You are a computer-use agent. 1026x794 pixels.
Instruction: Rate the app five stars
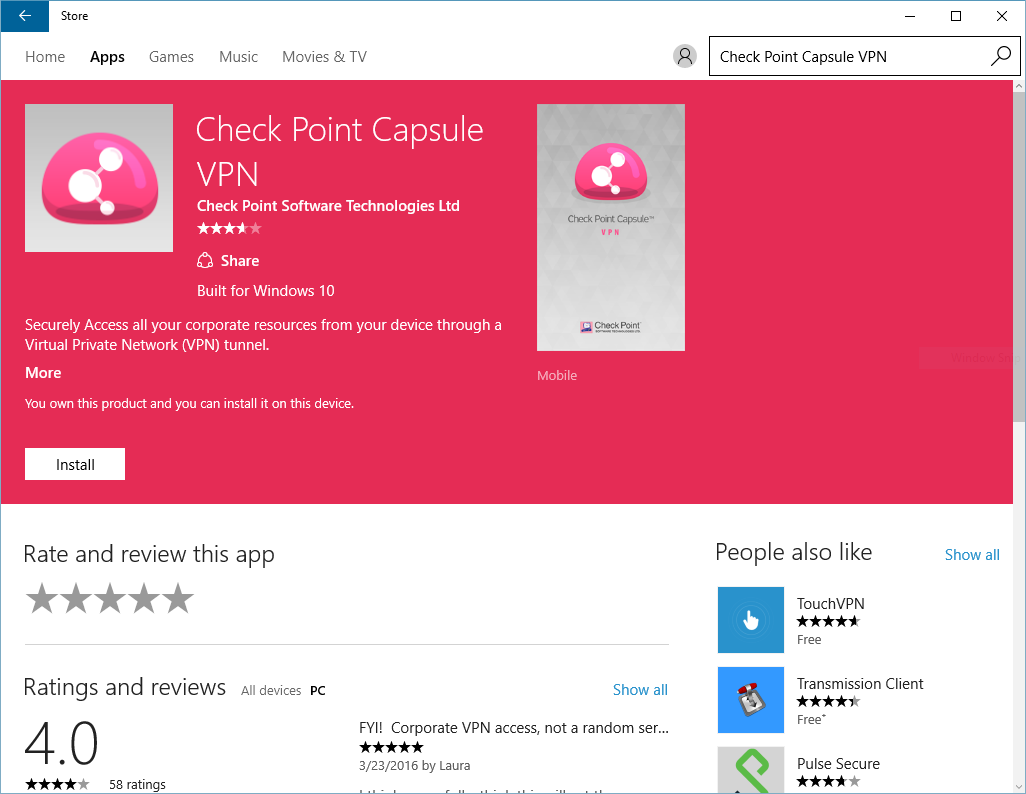click(178, 599)
